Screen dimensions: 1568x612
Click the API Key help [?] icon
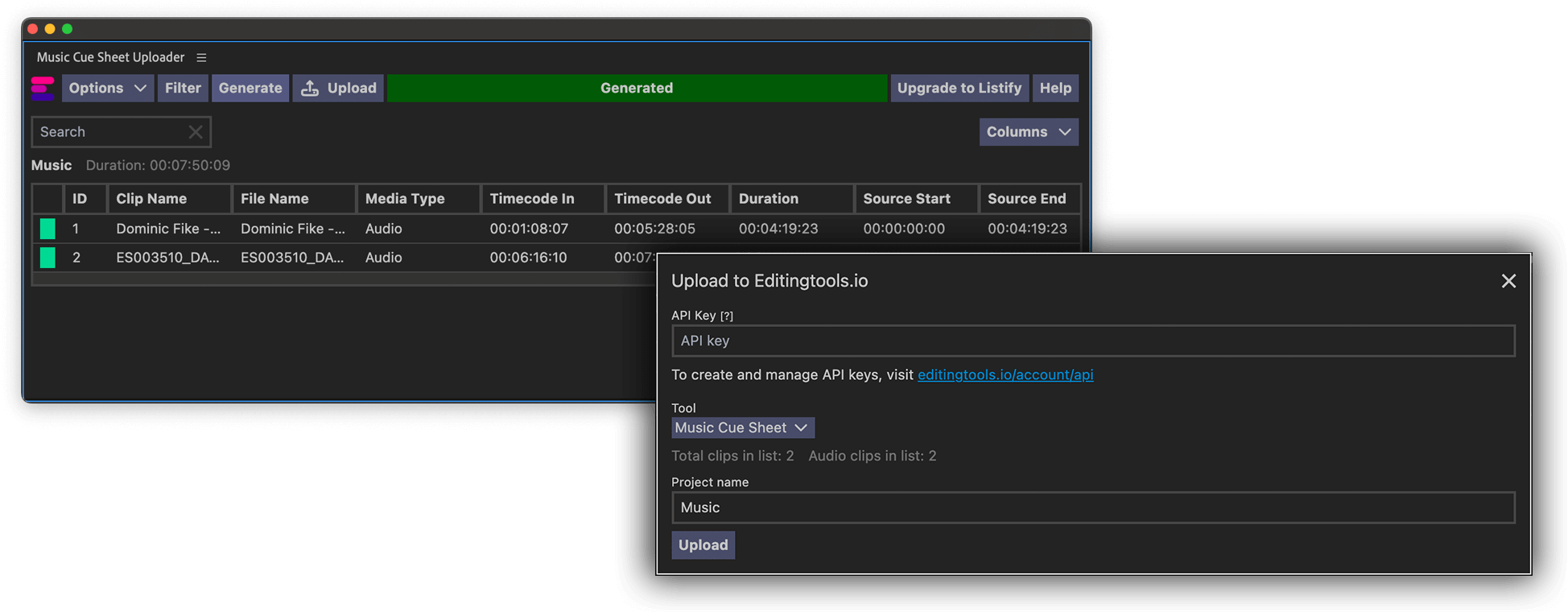726,316
